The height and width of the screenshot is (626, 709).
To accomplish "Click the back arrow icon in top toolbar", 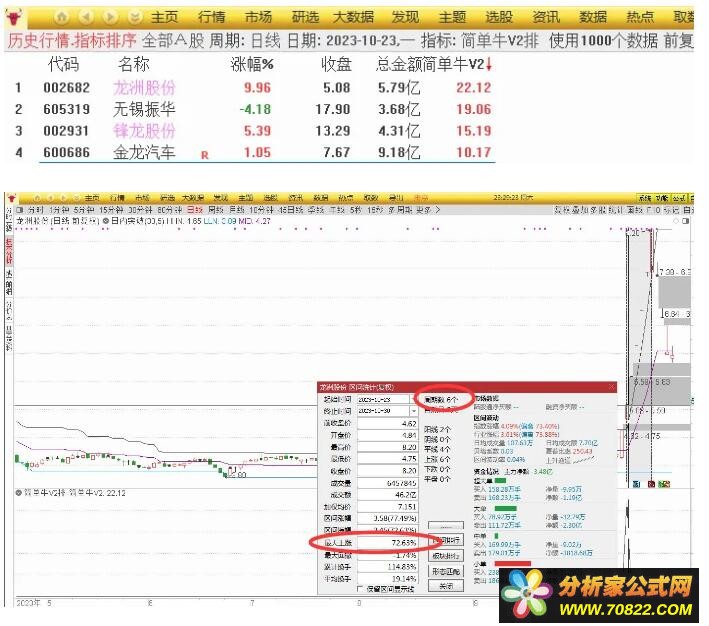I will point(86,17).
